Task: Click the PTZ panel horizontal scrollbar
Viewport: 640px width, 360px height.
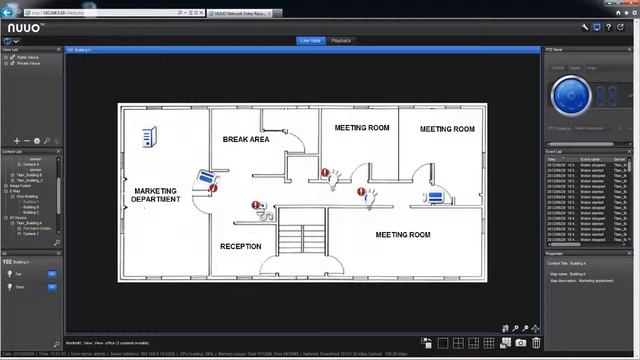Action: click(581, 144)
